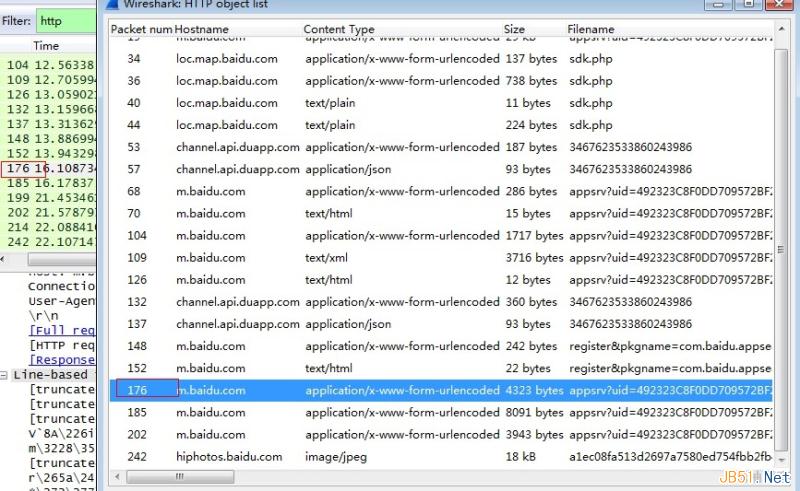The height and width of the screenshot is (491, 800).
Task: Select packet 242 in main packet list
Action: 48,242
